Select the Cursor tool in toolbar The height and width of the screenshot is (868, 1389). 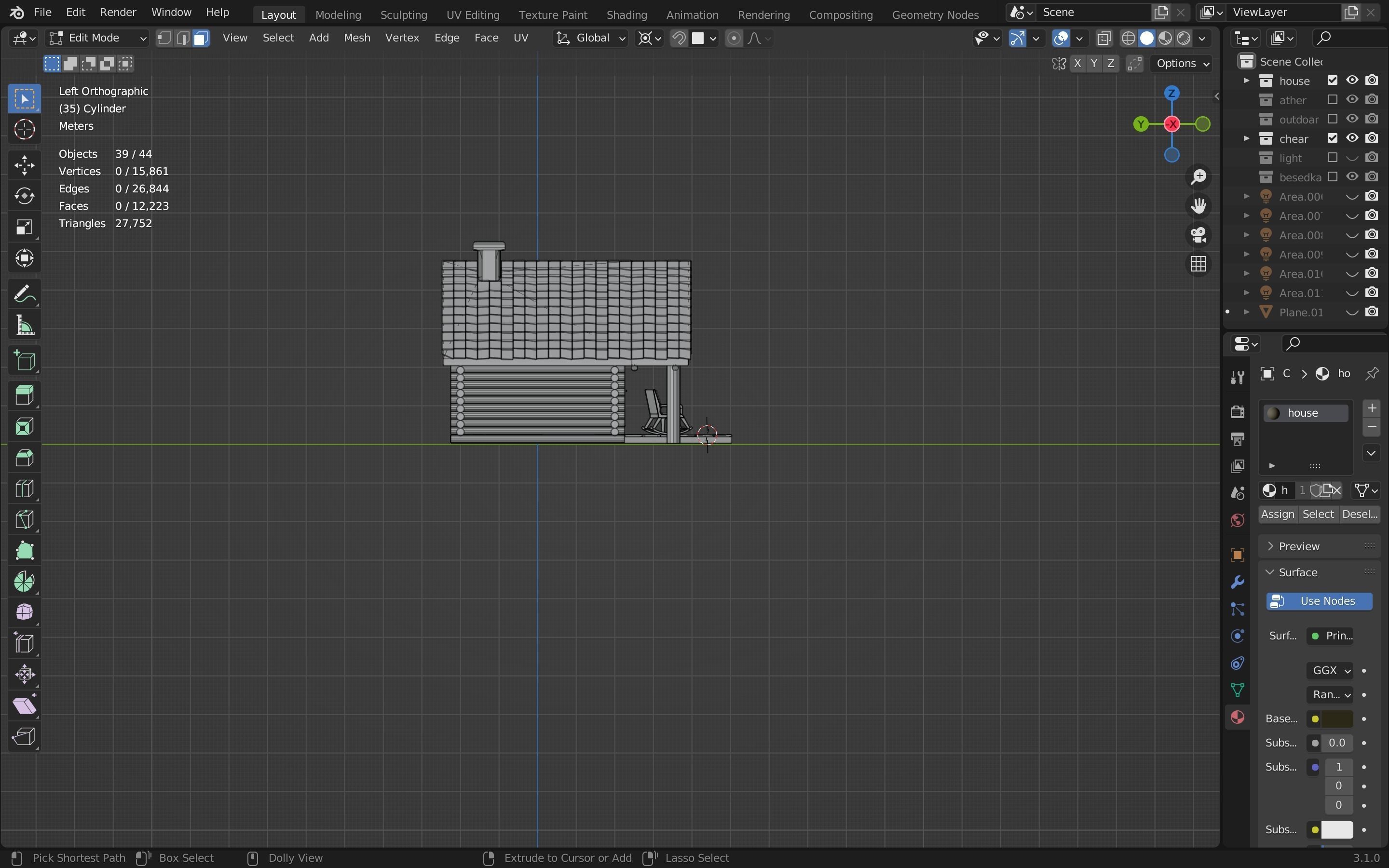click(24, 130)
